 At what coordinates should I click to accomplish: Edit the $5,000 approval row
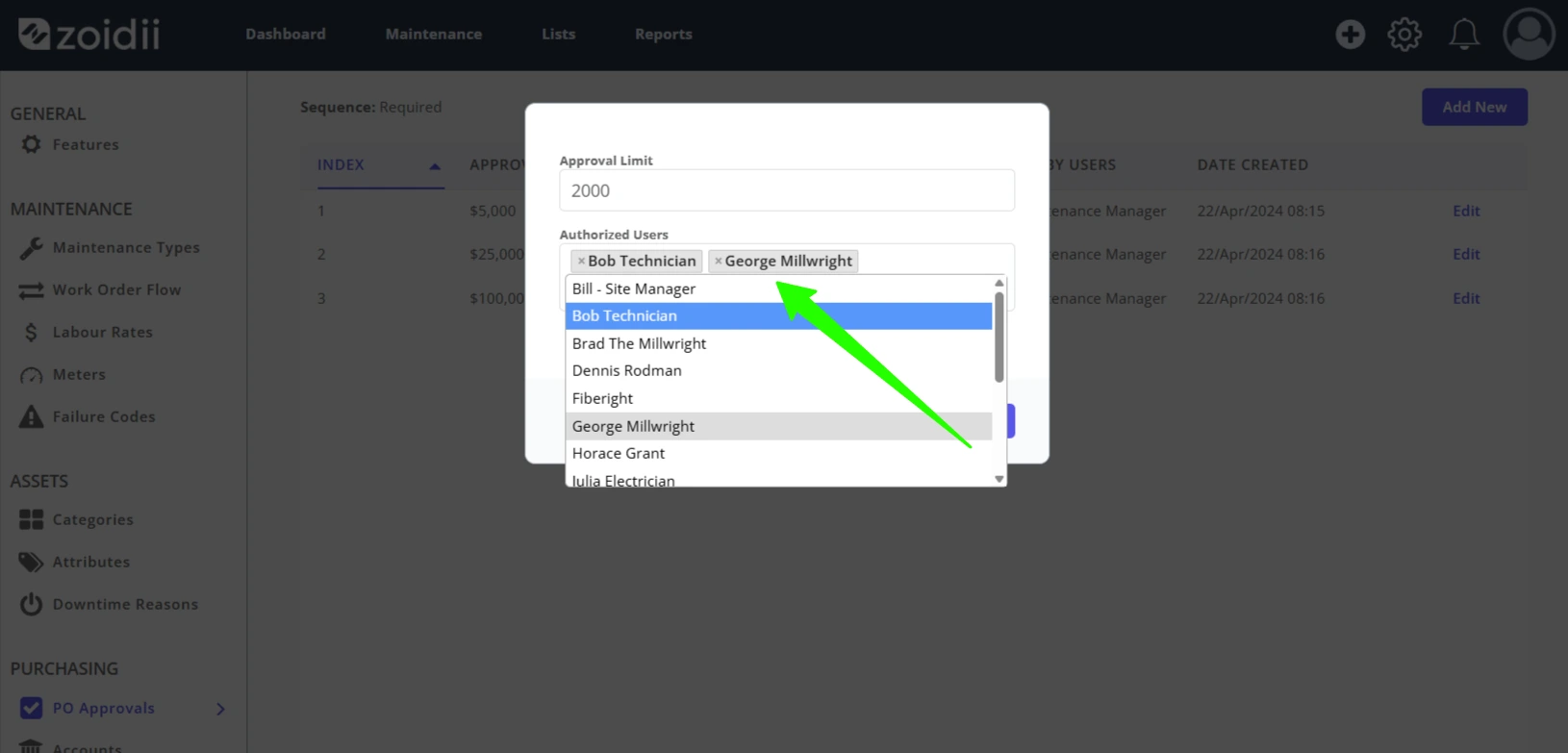click(1466, 211)
